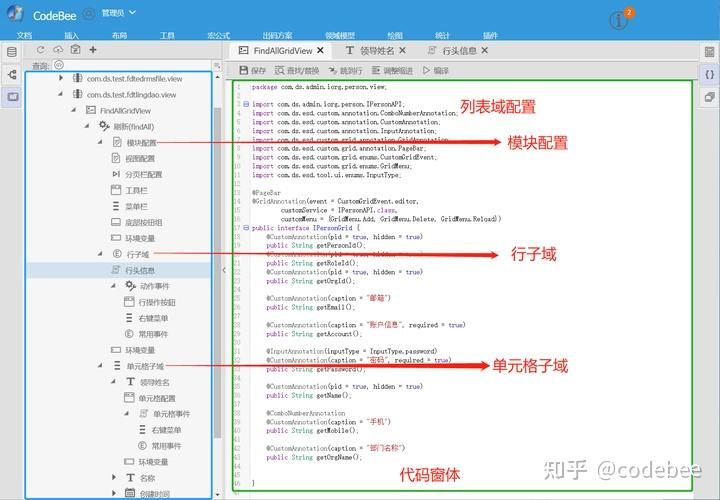Open the 文档 menu

[x=24, y=35]
